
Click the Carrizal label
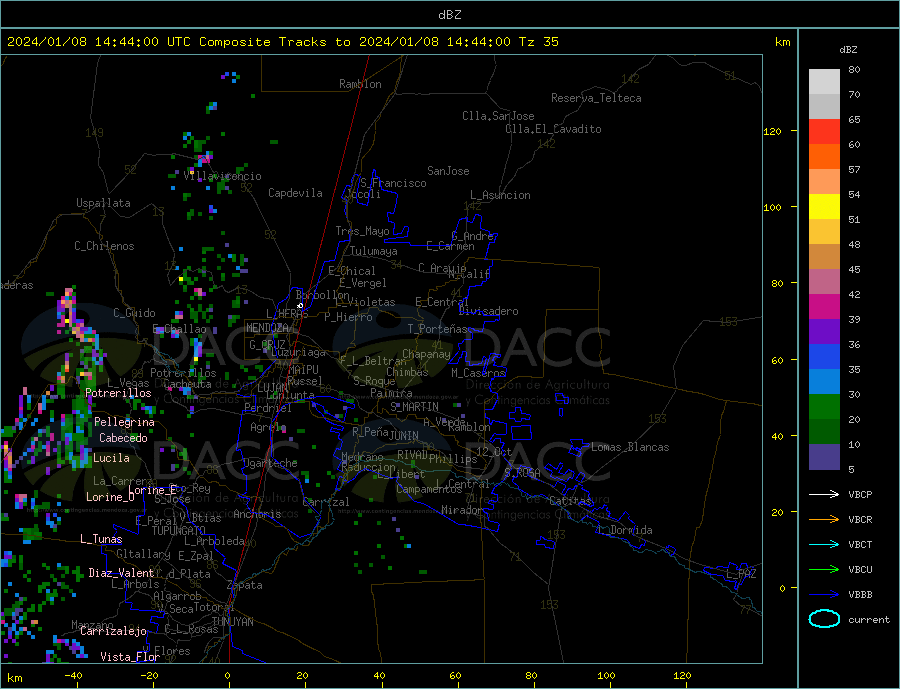tap(326, 502)
